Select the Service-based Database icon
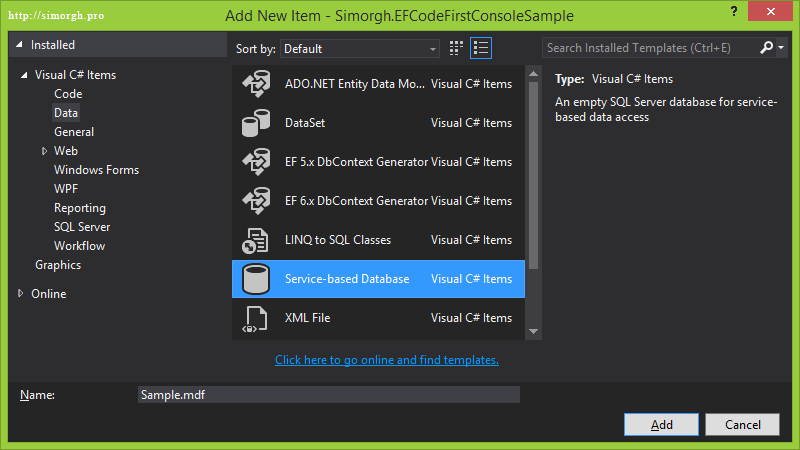 [x=256, y=279]
